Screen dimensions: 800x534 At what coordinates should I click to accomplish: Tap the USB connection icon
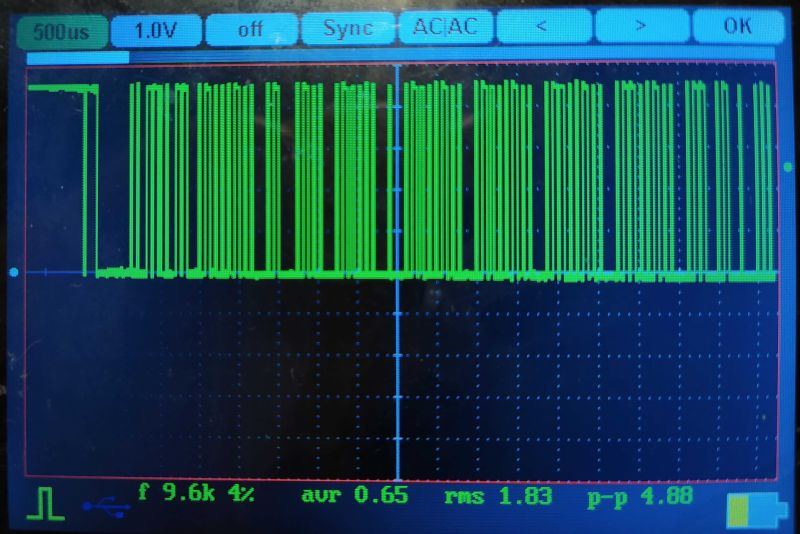click(x=107, y=509)
